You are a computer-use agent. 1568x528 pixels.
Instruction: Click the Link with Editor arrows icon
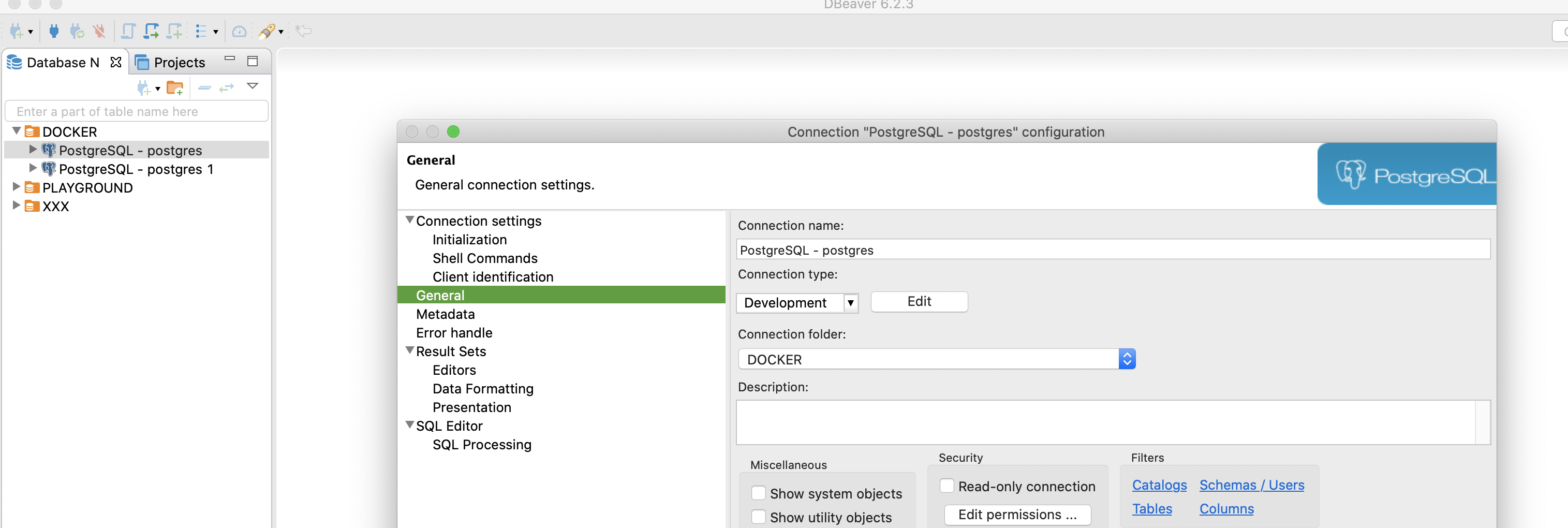point(227,89)
